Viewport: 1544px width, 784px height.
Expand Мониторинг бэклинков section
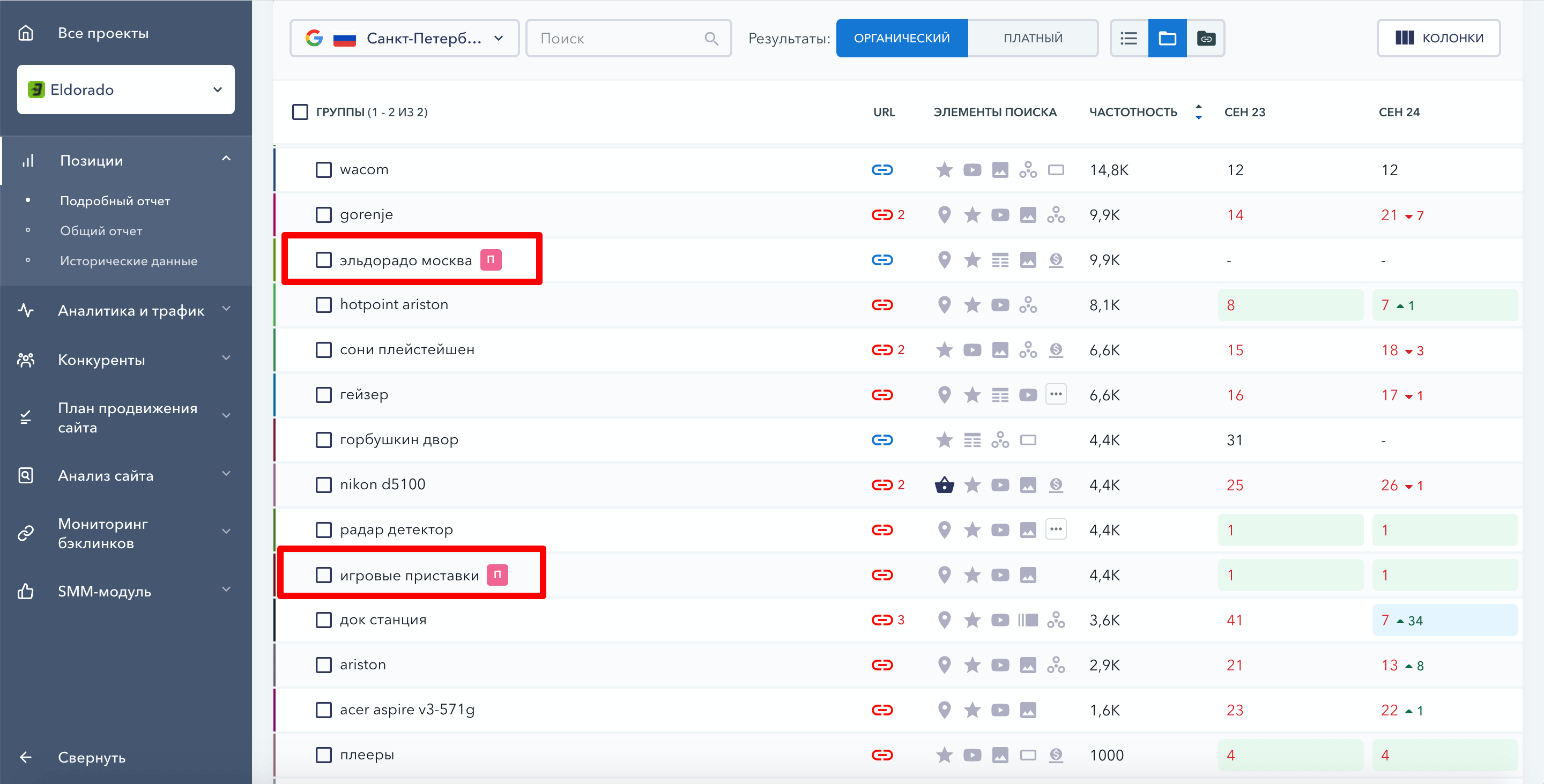coord(226,531)
